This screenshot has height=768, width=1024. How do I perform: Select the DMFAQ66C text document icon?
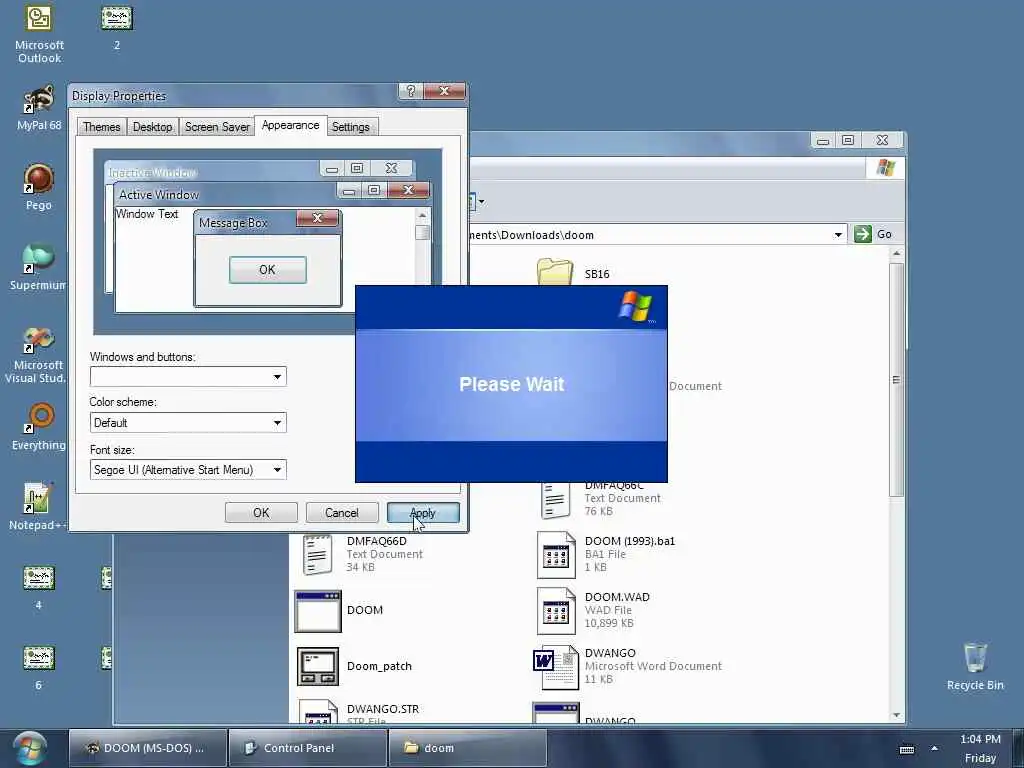pyautogui.click(x=555, y=500)
